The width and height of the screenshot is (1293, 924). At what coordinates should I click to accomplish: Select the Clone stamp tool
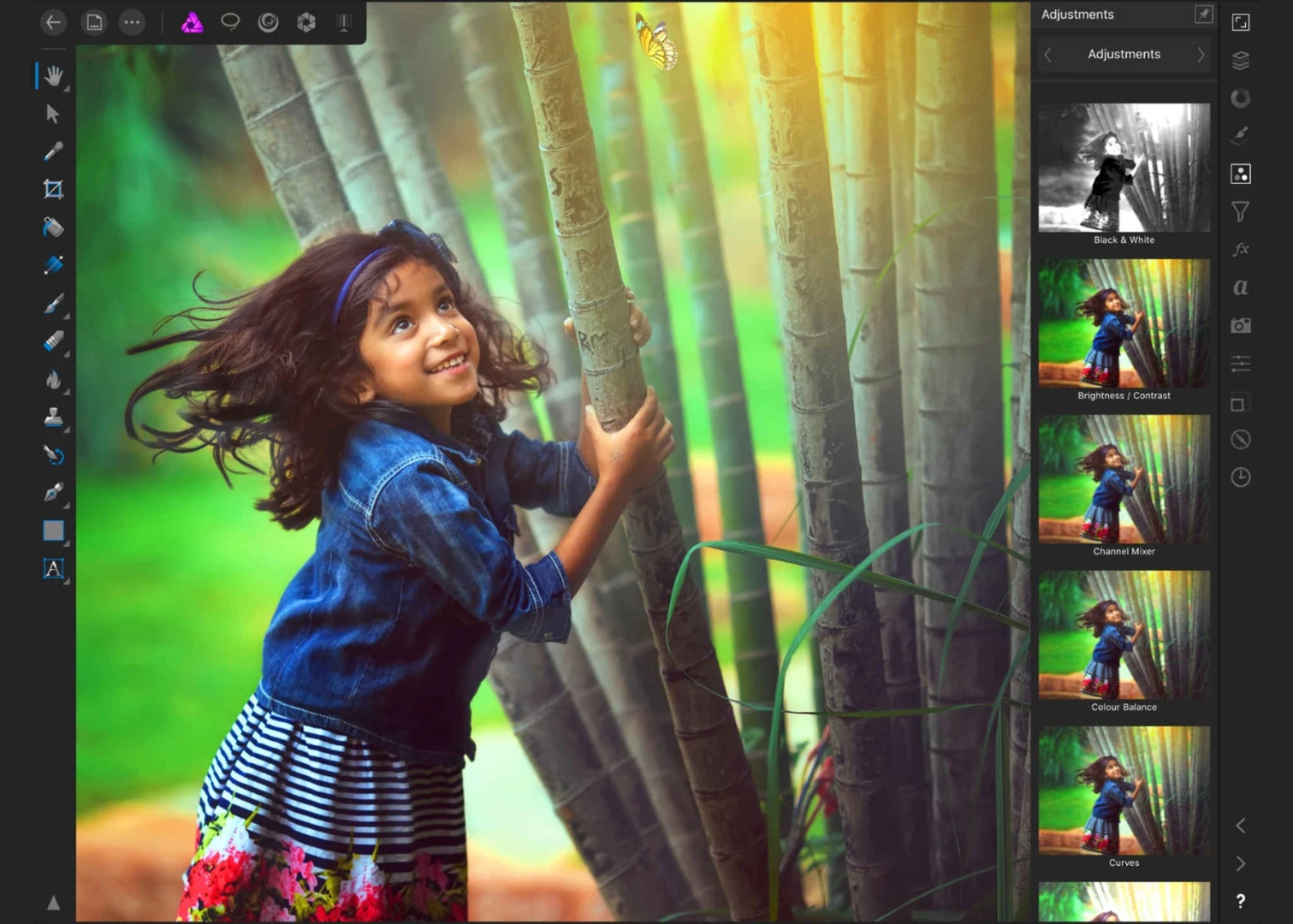click(53, 418)
